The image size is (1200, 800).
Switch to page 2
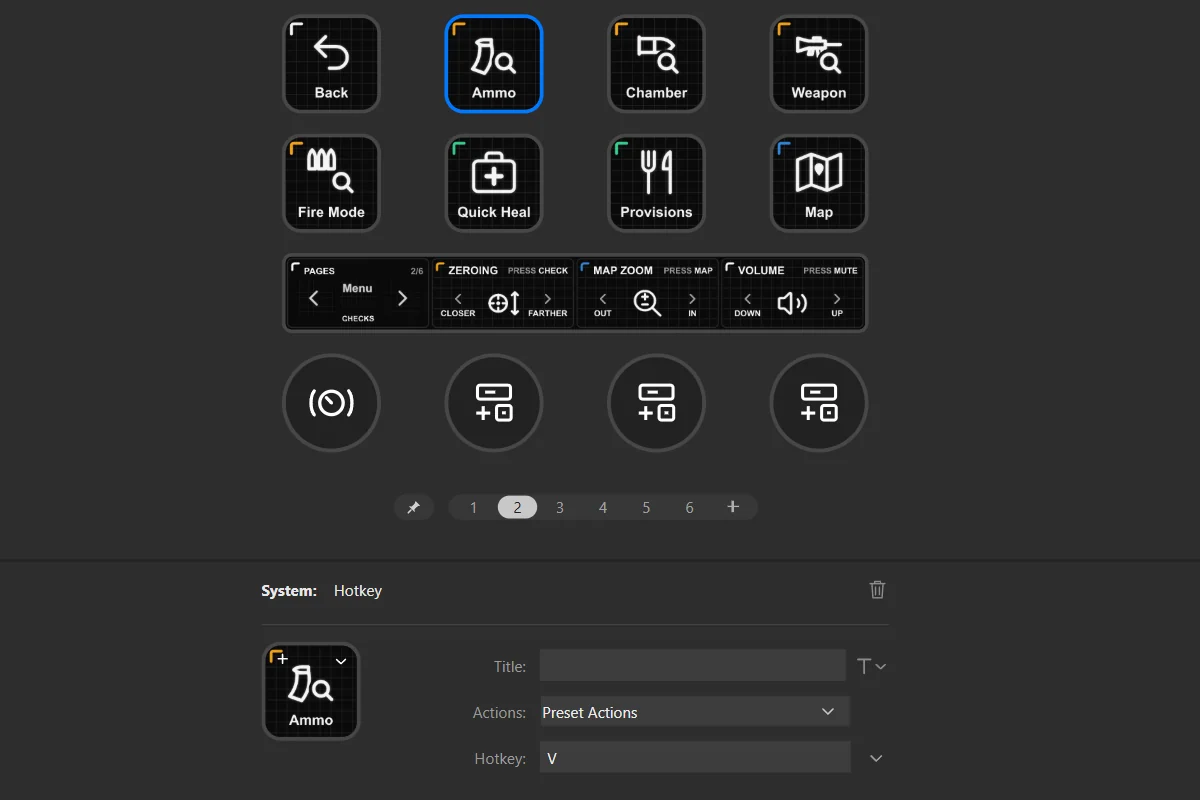[x=517, y=507]
